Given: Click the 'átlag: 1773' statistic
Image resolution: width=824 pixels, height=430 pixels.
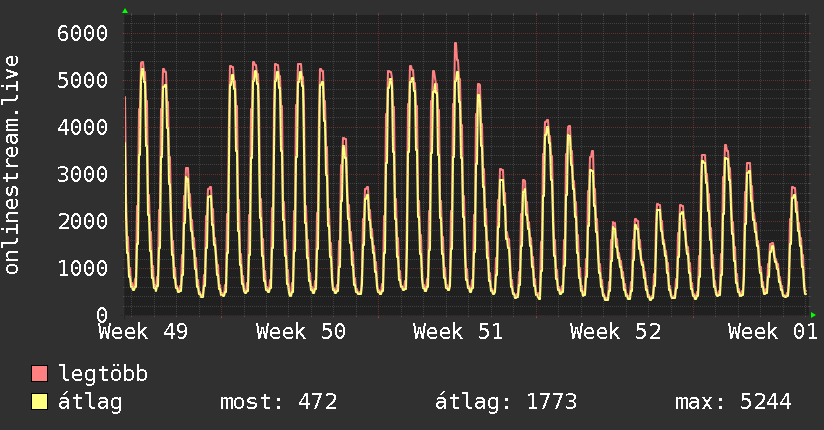Looking at the screenshot, I should coord(506,402).
